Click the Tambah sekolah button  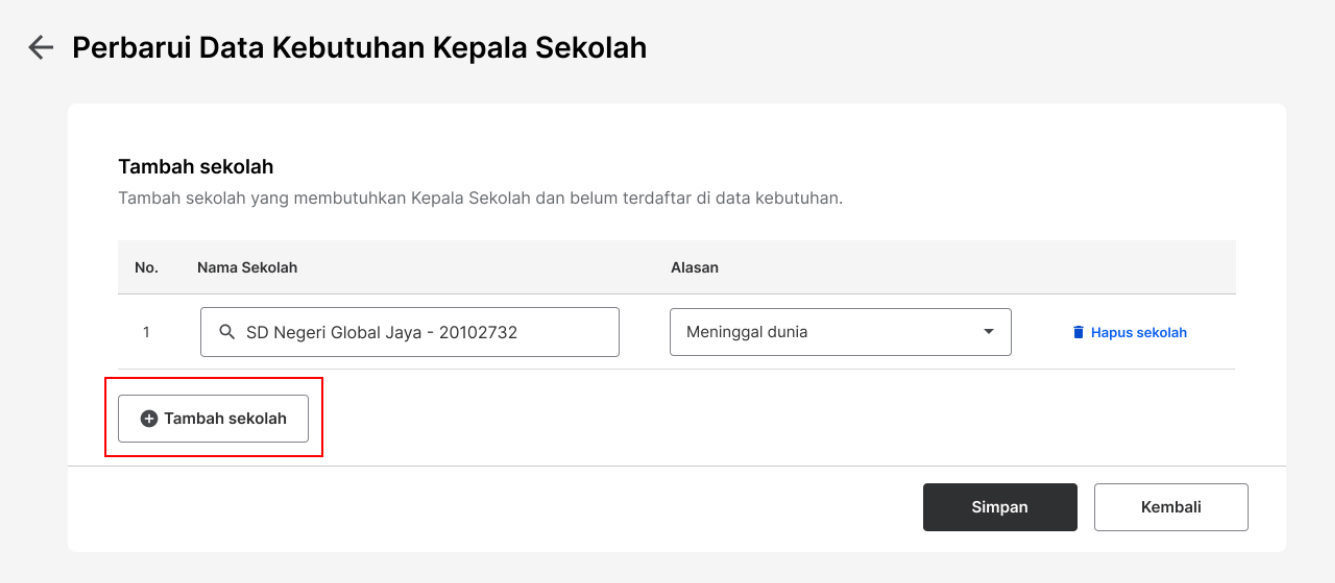pos(213,418)
